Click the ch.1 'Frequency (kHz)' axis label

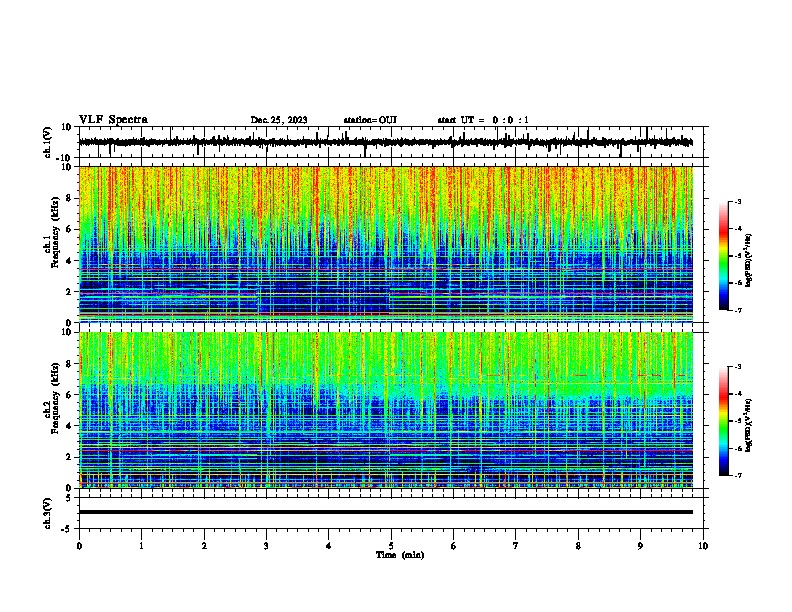coord(55,233)
